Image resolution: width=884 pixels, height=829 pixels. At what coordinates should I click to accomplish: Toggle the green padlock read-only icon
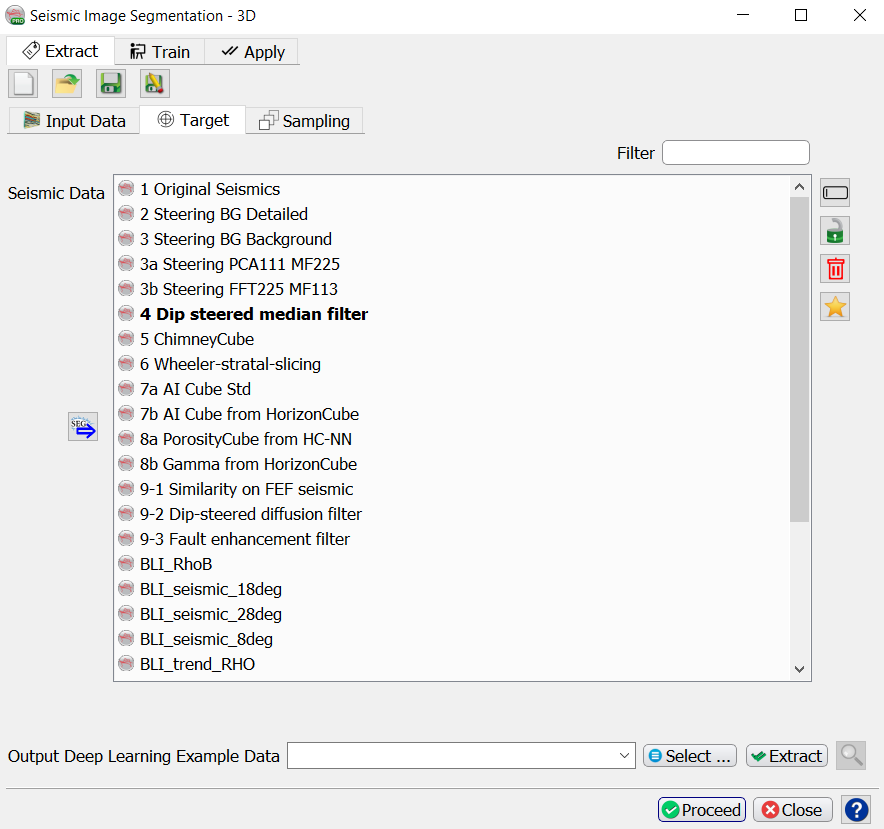tap(835, 230)
